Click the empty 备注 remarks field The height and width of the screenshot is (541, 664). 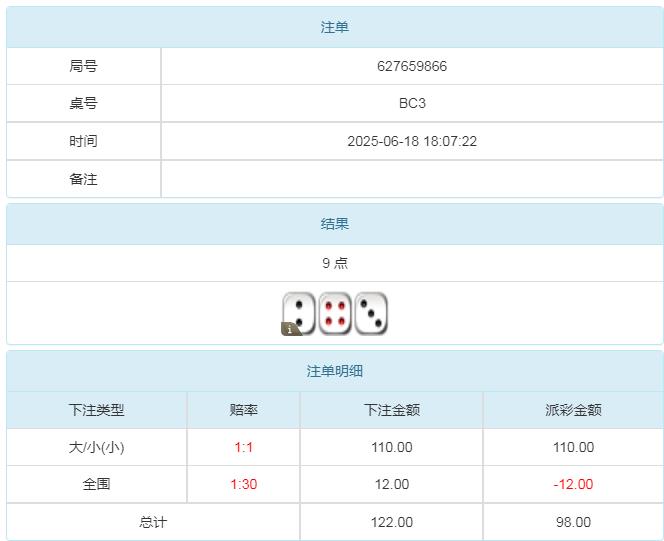[x=412, y=179]
